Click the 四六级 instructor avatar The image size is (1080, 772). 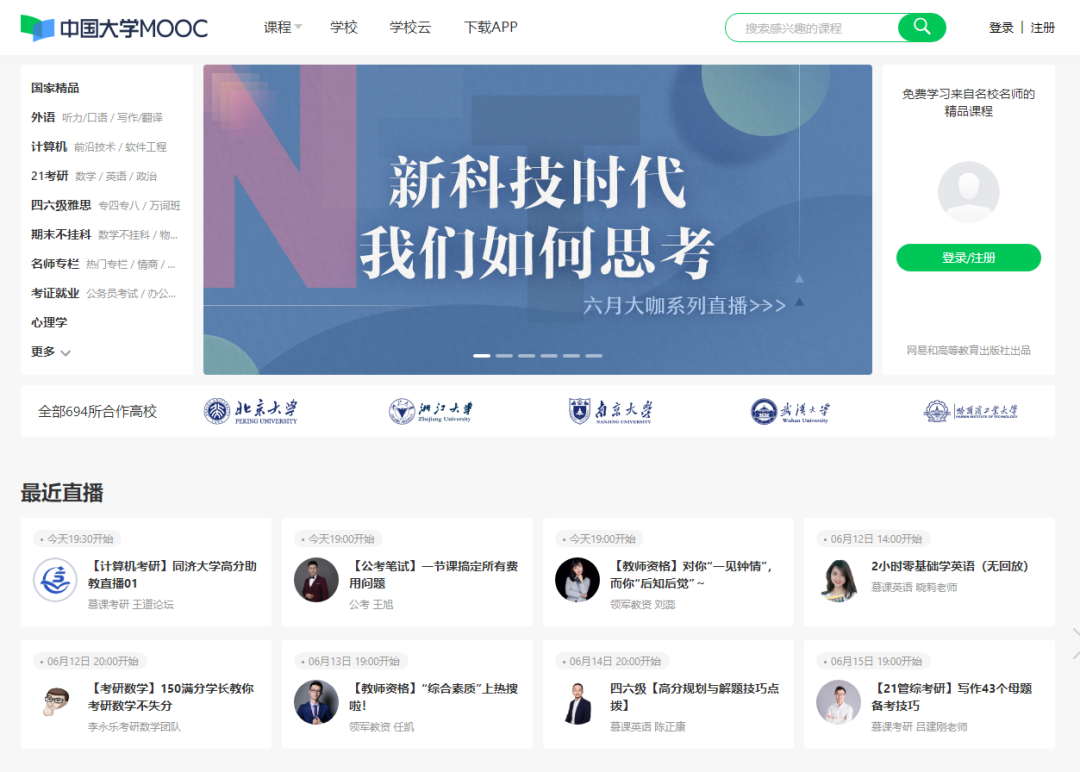coord(577,702)
